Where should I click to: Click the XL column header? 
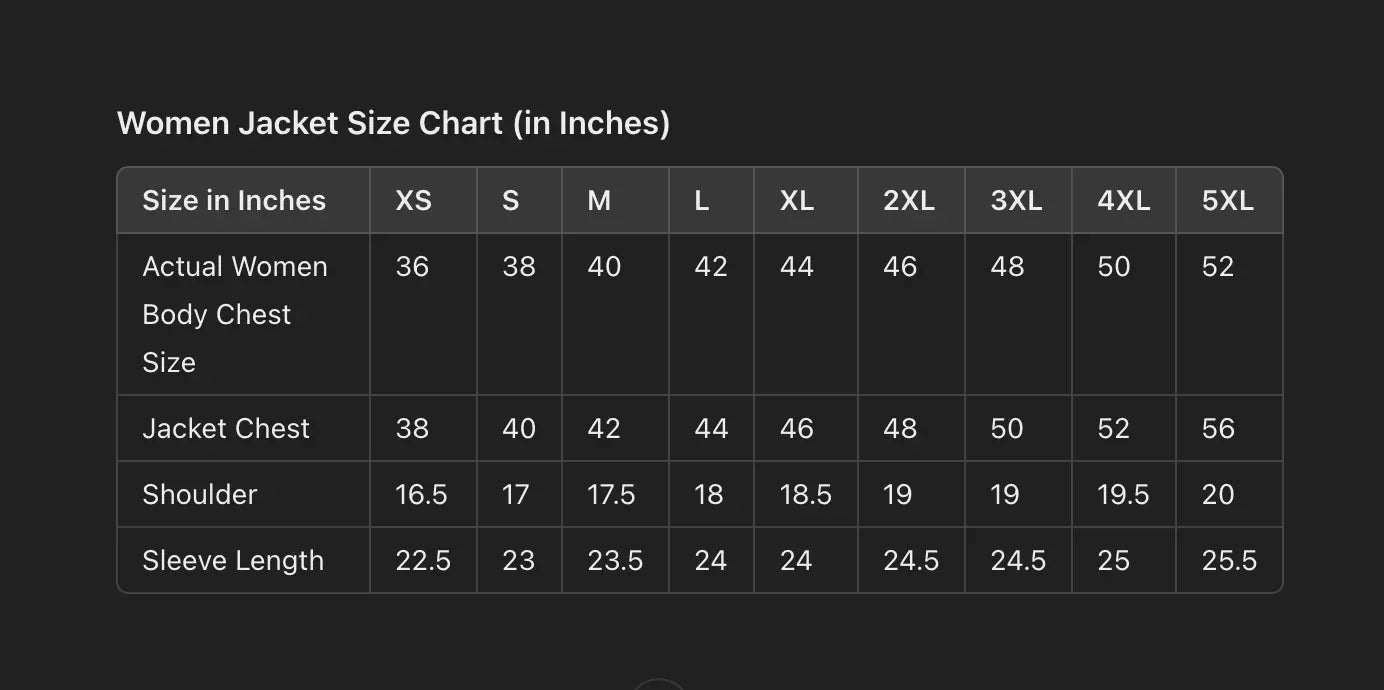pyautogui.click(x=796, y=201)
